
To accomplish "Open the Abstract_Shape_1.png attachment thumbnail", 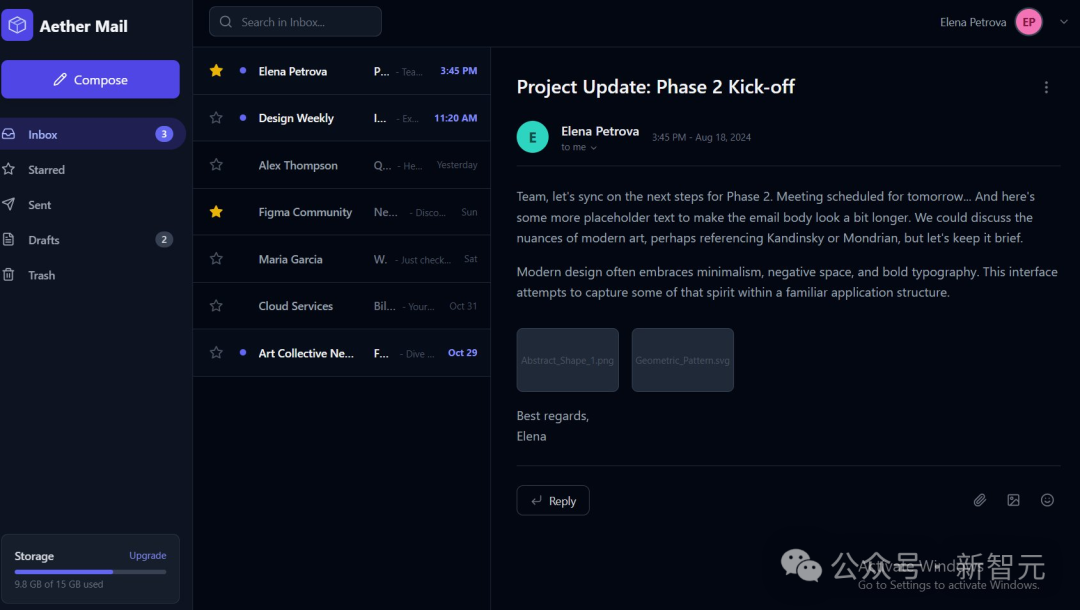I will (568, 360).
